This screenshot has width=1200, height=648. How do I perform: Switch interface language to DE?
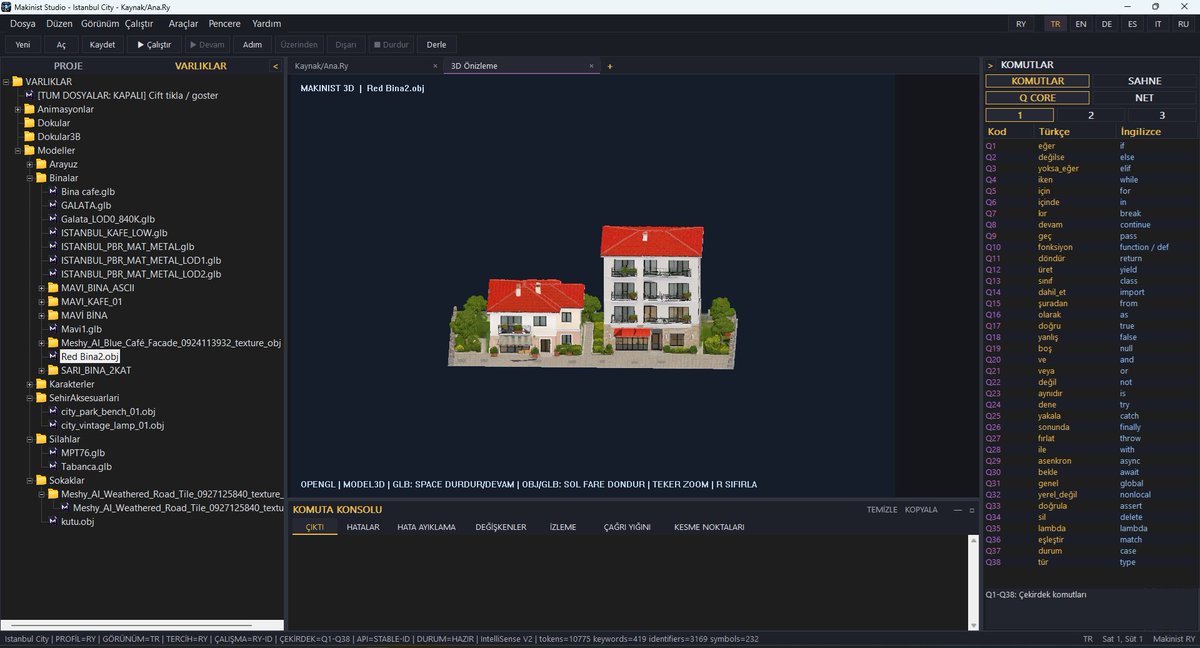coord(1106,23)
